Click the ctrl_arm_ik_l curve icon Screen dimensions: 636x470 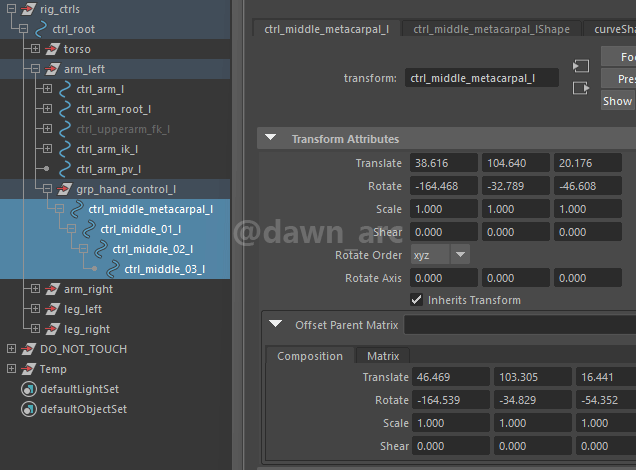[65, 149]
